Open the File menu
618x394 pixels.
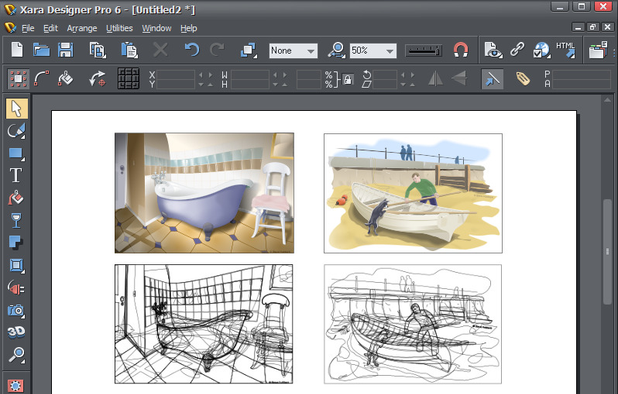coord(28,28)
